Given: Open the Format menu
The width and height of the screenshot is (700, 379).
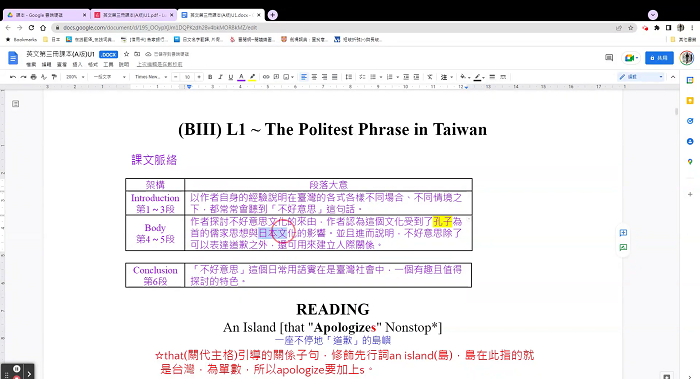Looking at the screenshot, I should (92, 64).
